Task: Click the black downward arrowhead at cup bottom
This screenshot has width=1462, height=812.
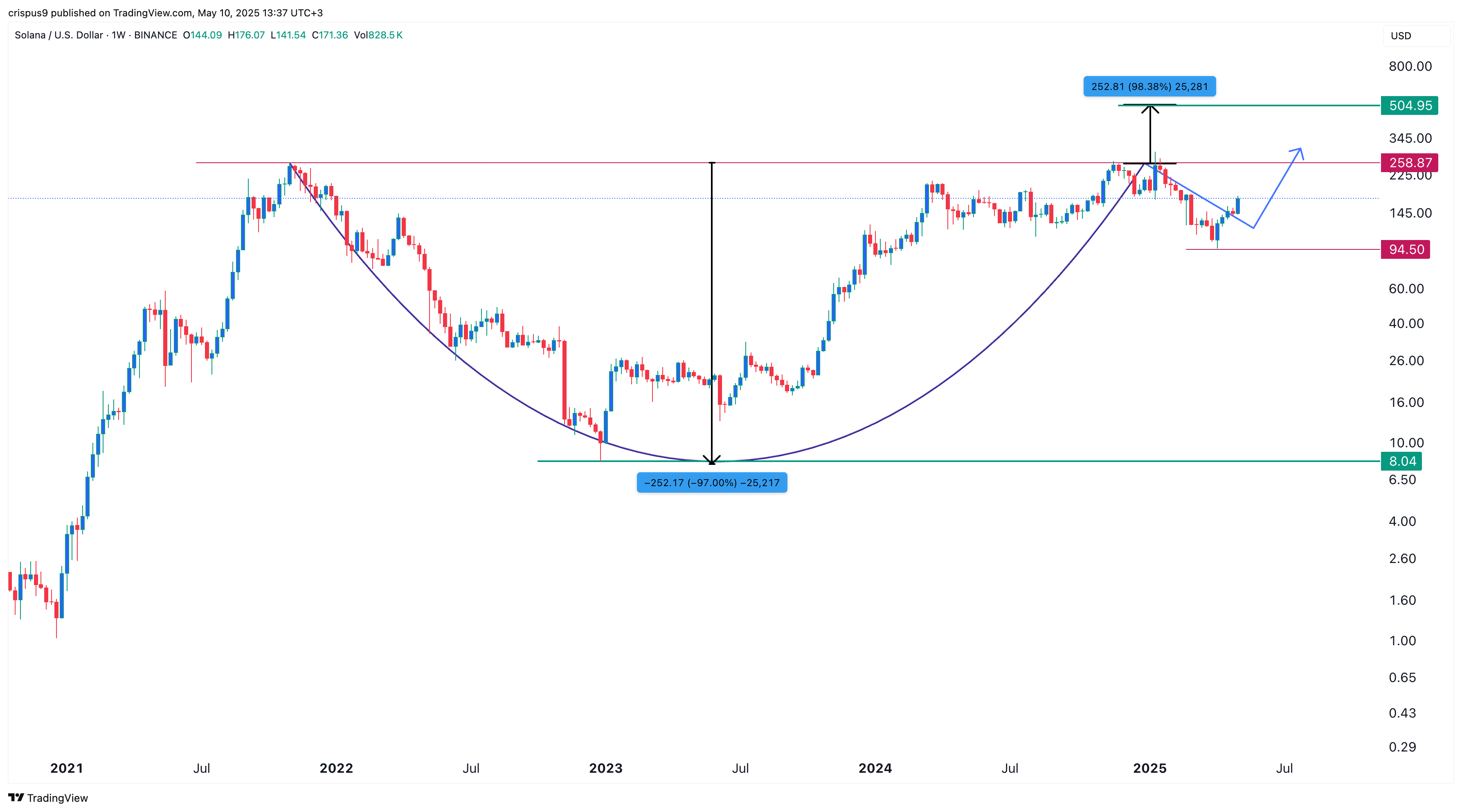Action: 712,460
